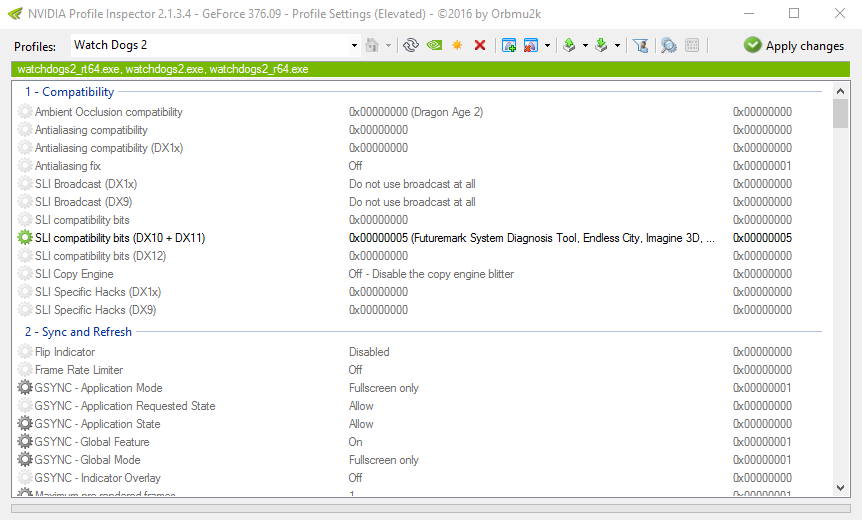The image size is (862, 520).
Task: Click the home profile icon
Action: 372,45
